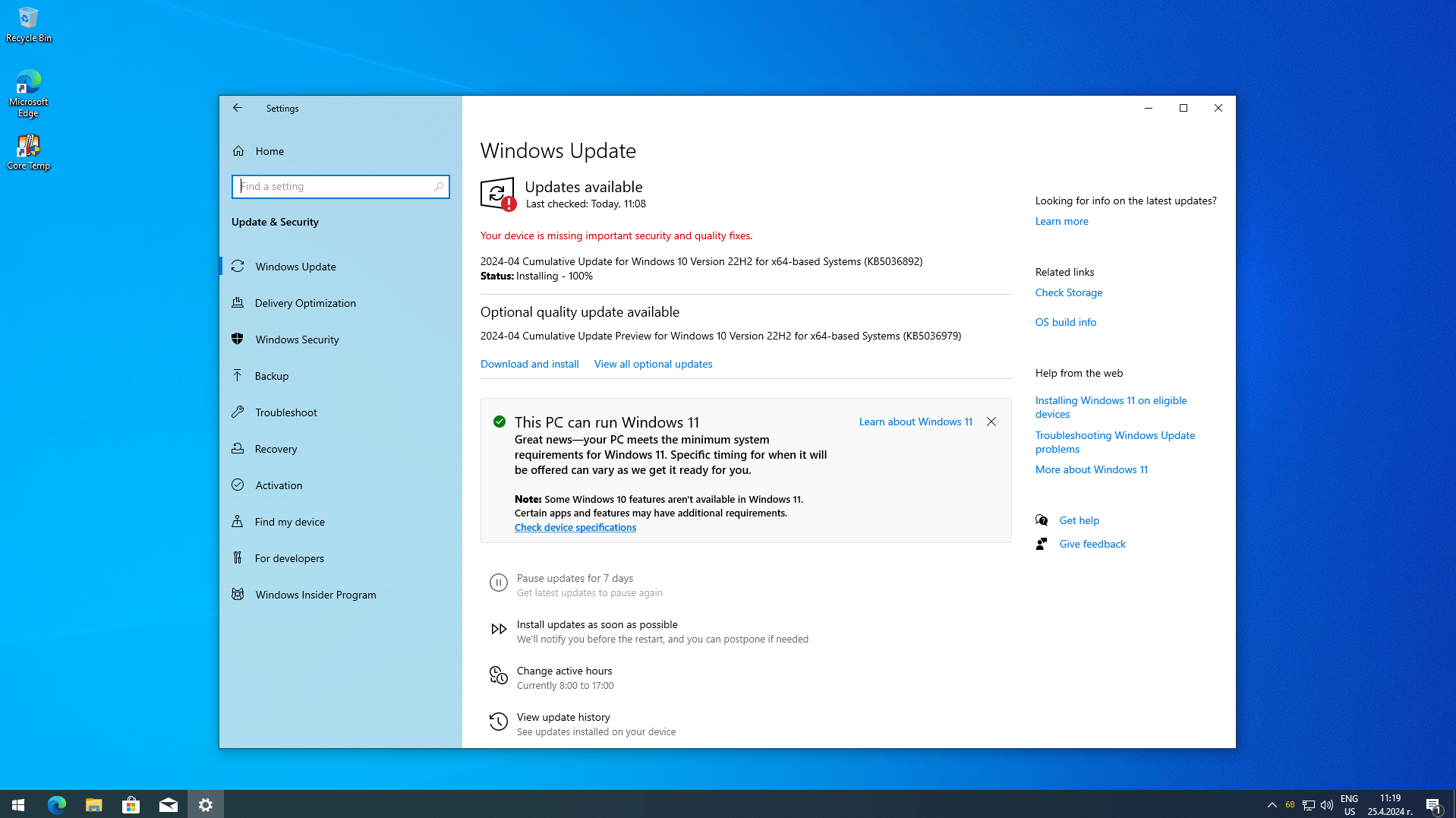Viewport: 1456px width, 818px height.
Task: Click the Windows Update sync icon in sidebar
Action: click(x=238, y=267)
